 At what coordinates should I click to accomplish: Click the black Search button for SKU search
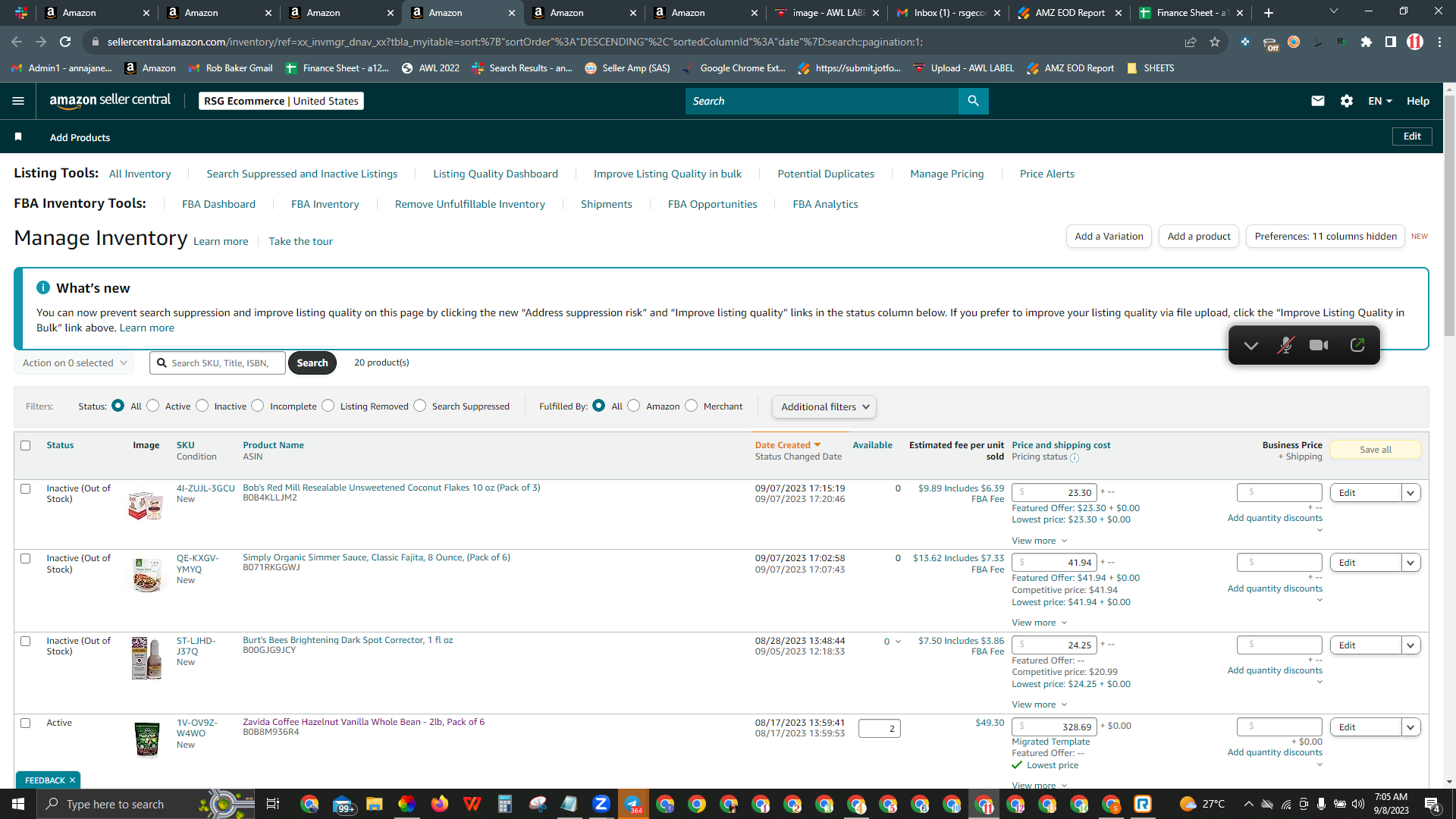pos(312,363)
